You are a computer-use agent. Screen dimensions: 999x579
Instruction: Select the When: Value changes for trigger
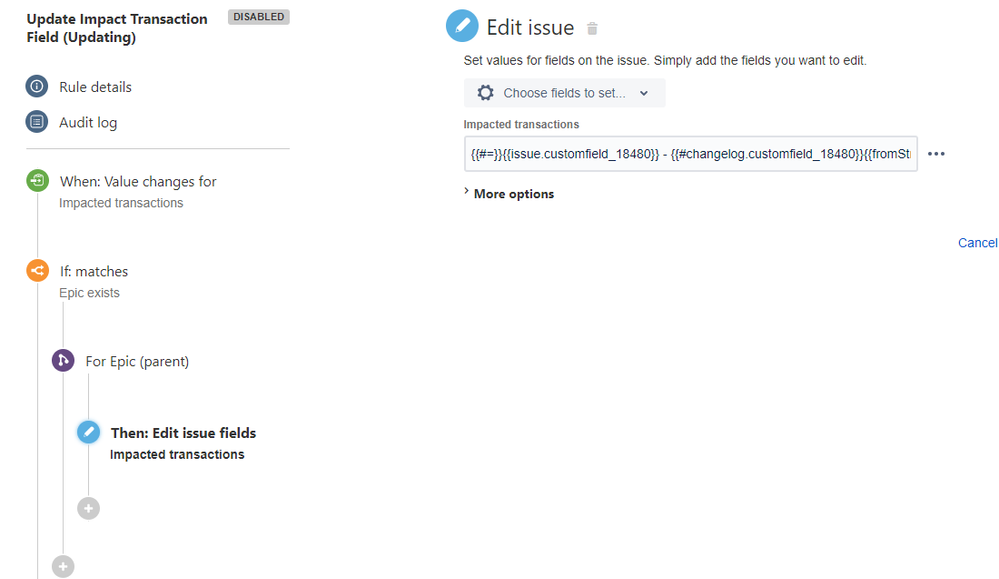[138, 182]
